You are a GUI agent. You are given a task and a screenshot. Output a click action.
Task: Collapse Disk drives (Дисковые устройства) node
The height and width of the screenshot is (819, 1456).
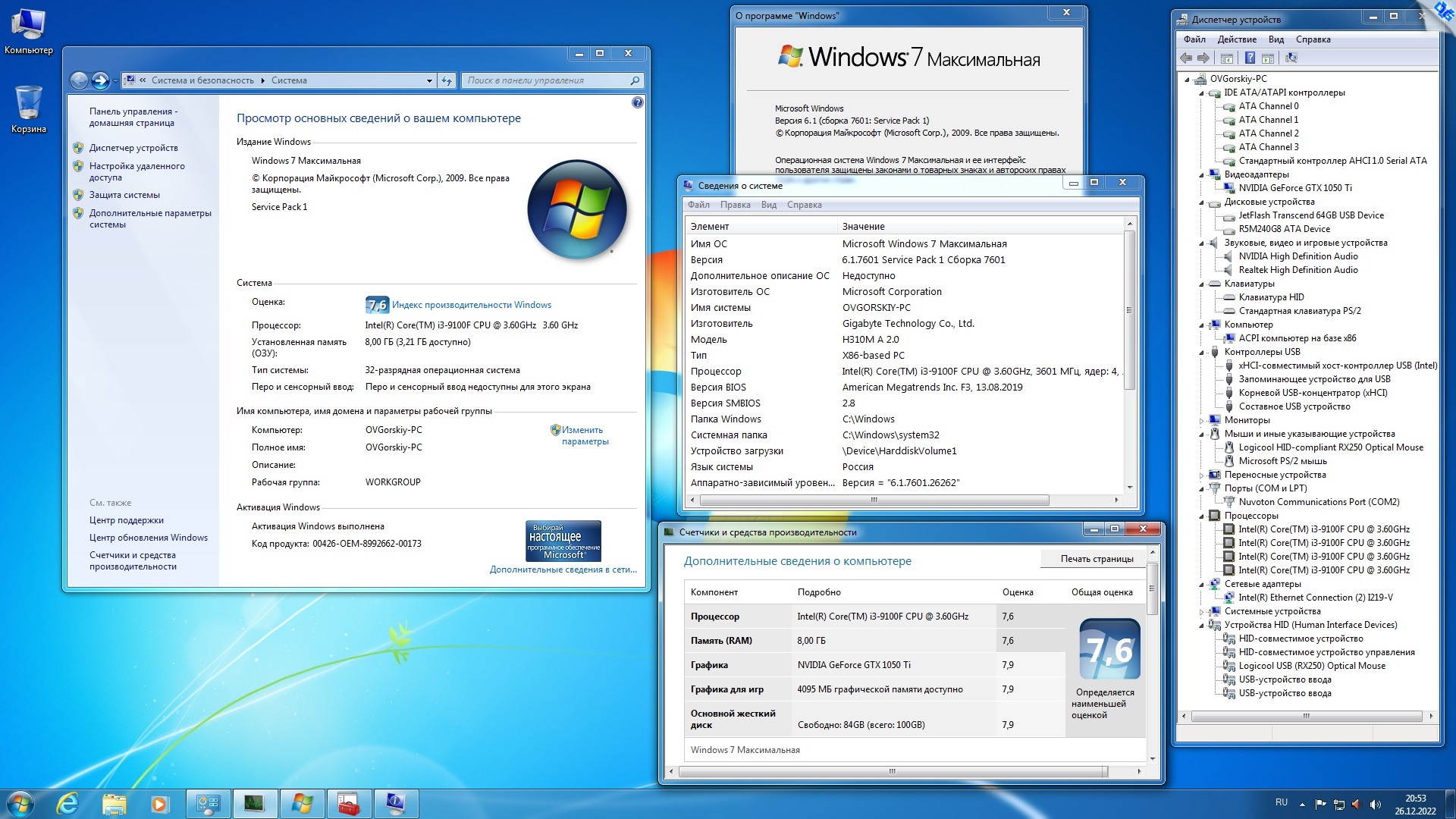1201,202
